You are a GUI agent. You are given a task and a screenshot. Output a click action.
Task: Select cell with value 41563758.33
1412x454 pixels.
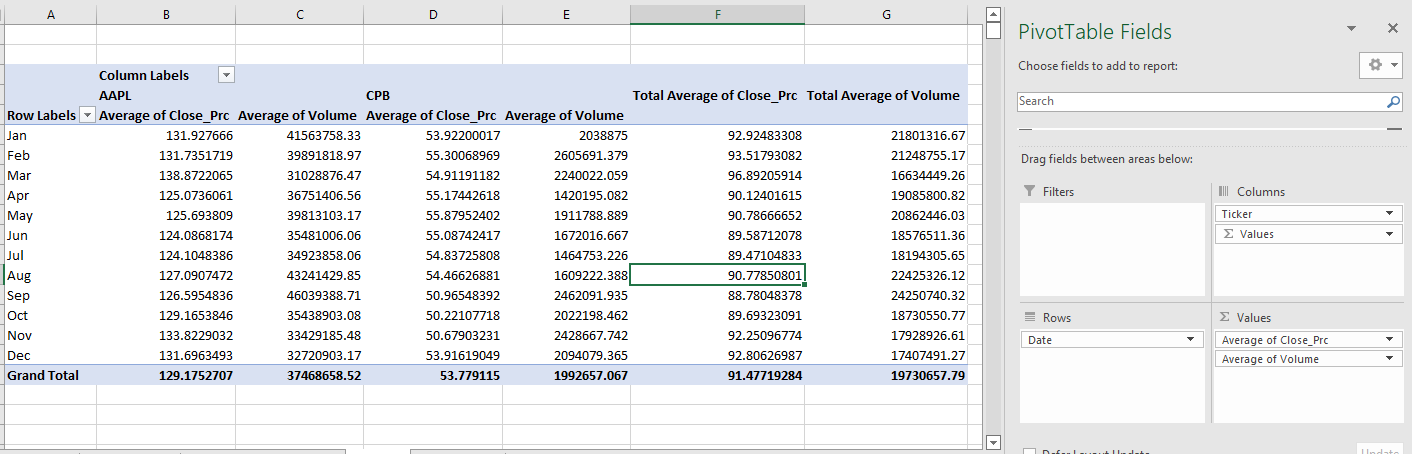pyautogui.click(x=299, y=135)
